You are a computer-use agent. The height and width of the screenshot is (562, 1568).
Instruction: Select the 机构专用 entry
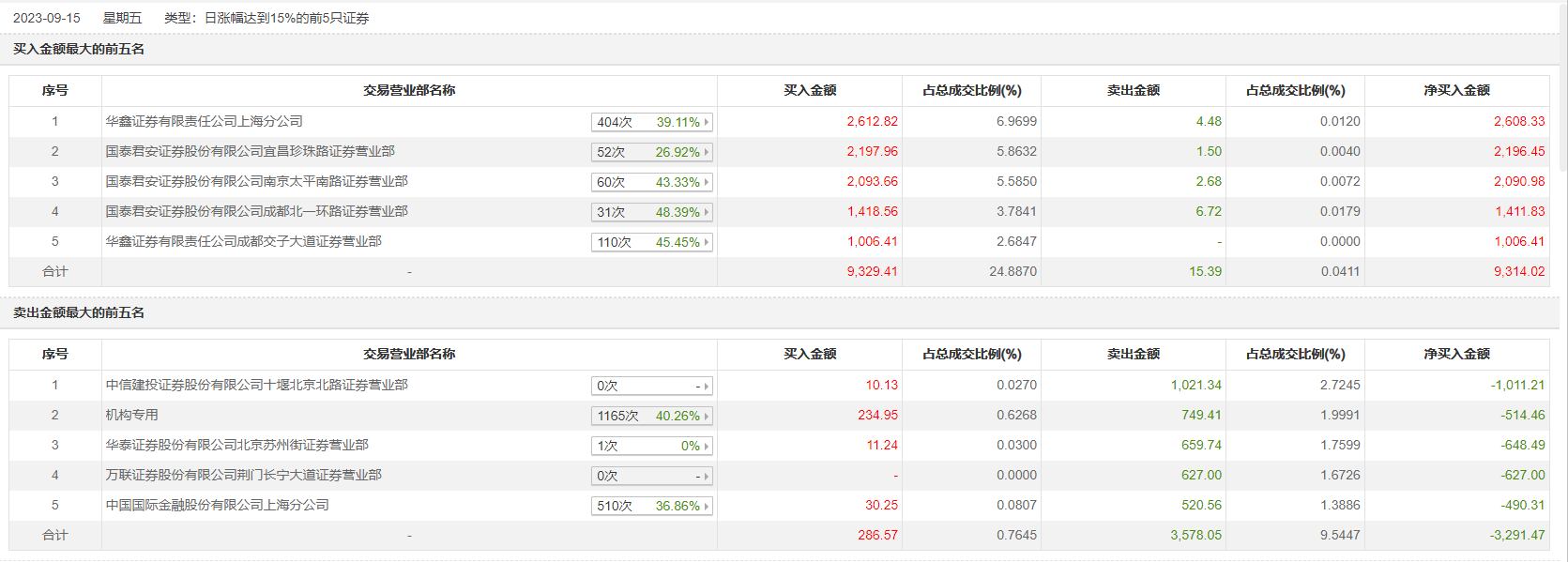point(131,415)
